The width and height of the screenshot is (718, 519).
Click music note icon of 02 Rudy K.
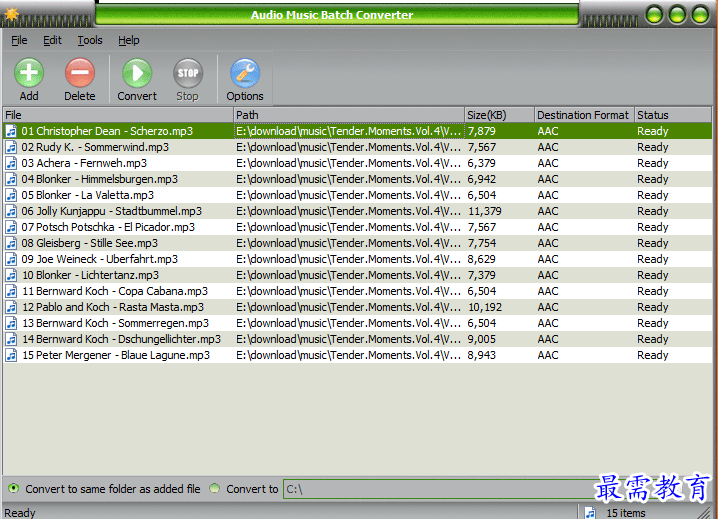tap(11, 147)
